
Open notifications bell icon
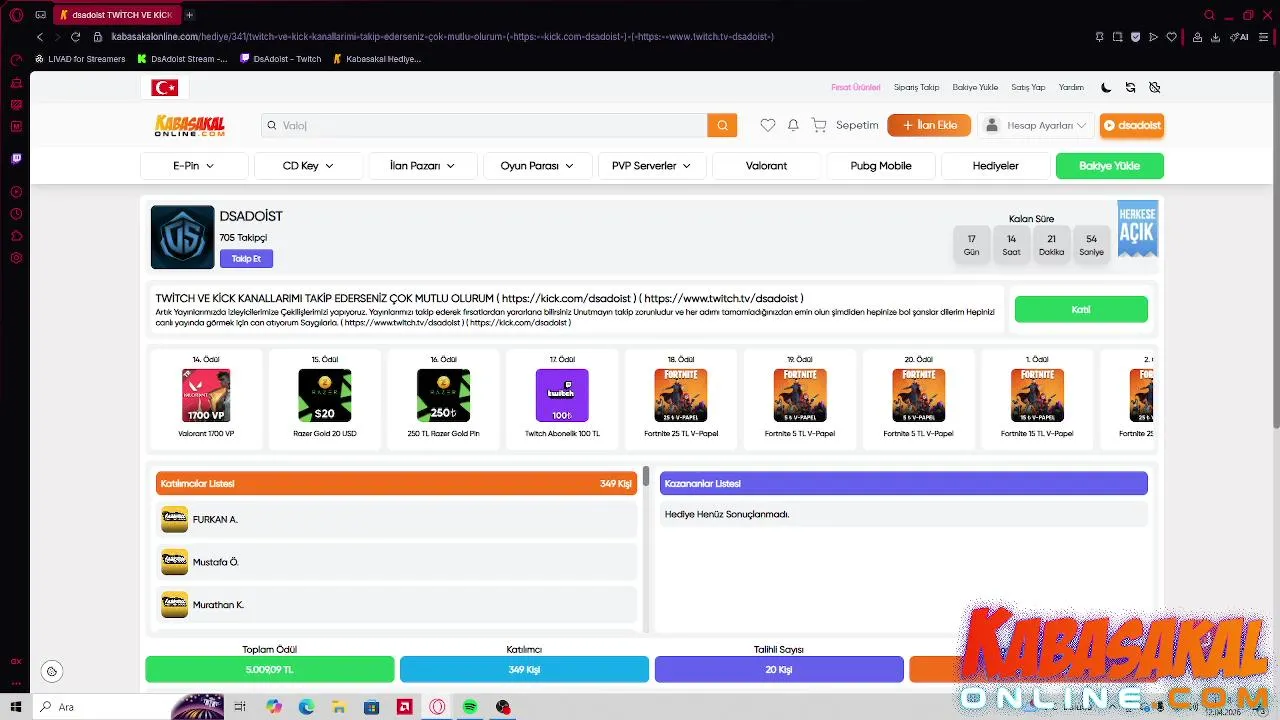(x=793, y=125)
